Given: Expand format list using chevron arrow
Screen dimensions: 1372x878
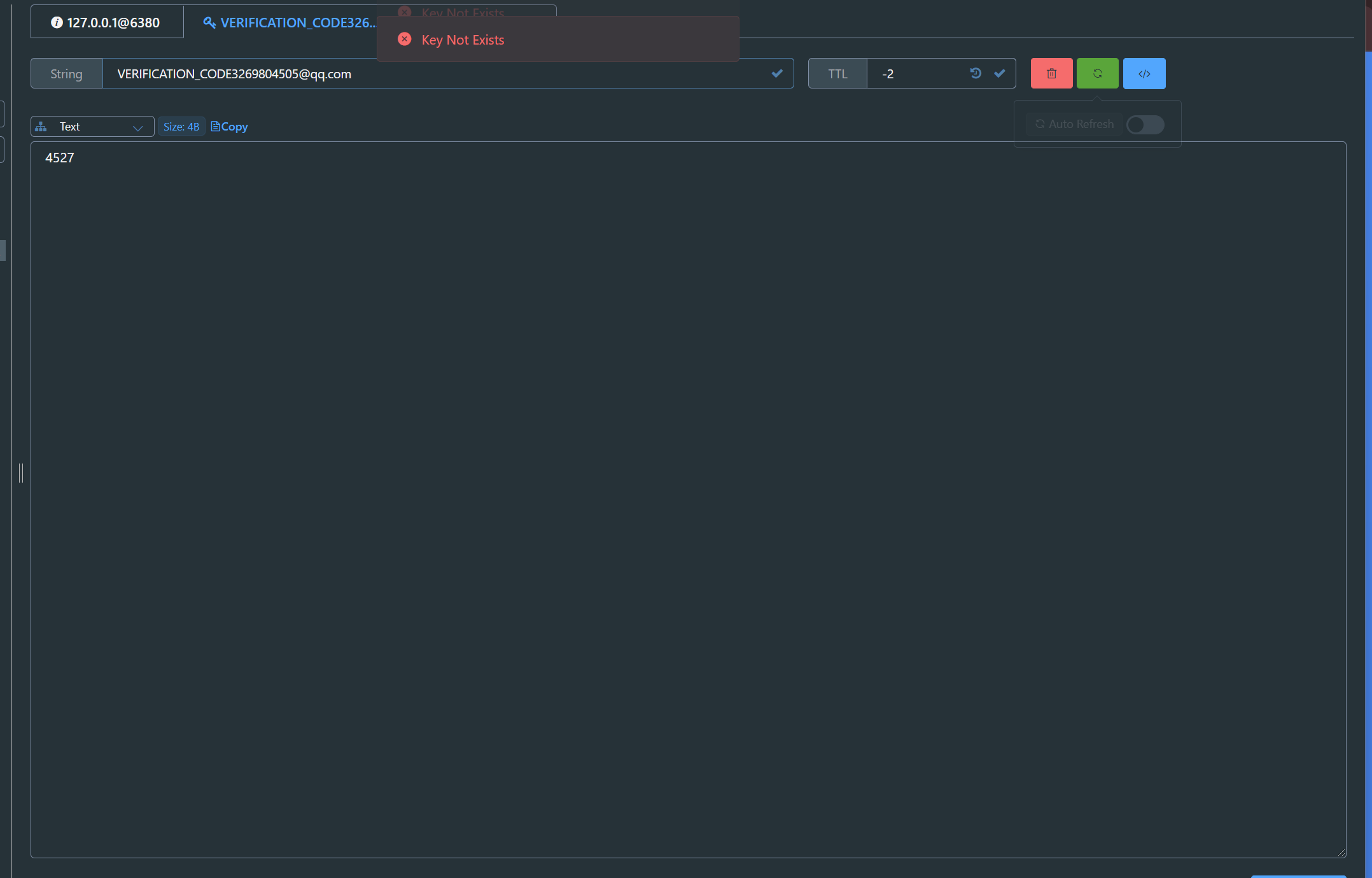Looking at the screenshot, I should point(137,127).
